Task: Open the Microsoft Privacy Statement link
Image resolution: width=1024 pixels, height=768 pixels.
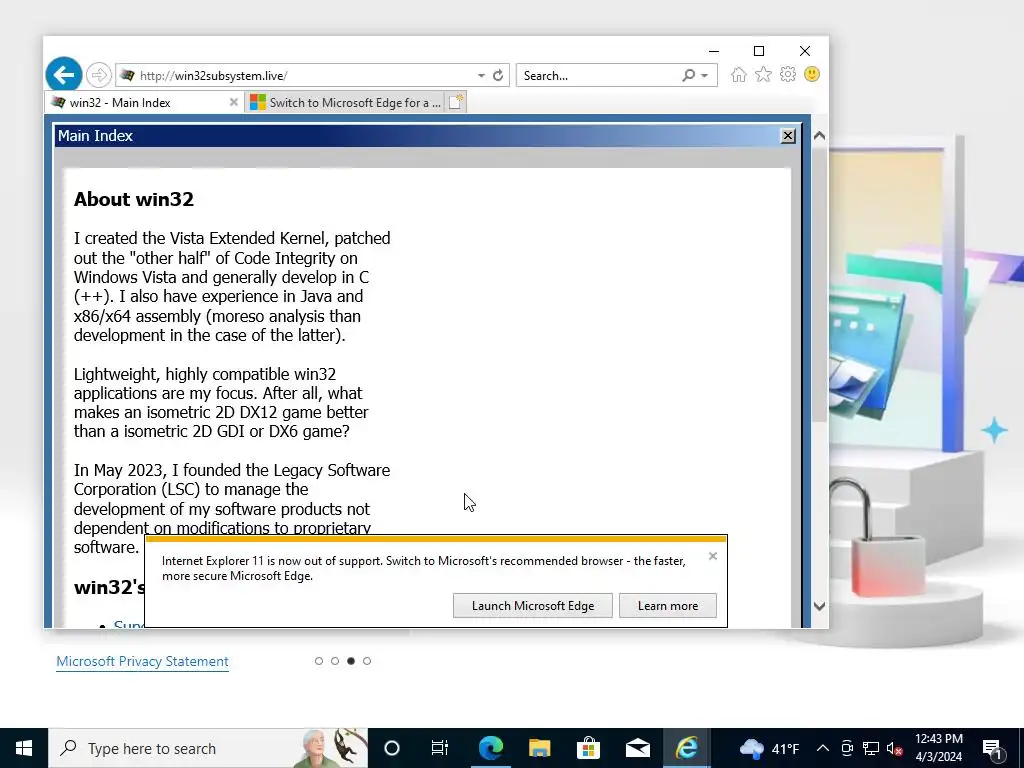Action: tap(142, 662)
